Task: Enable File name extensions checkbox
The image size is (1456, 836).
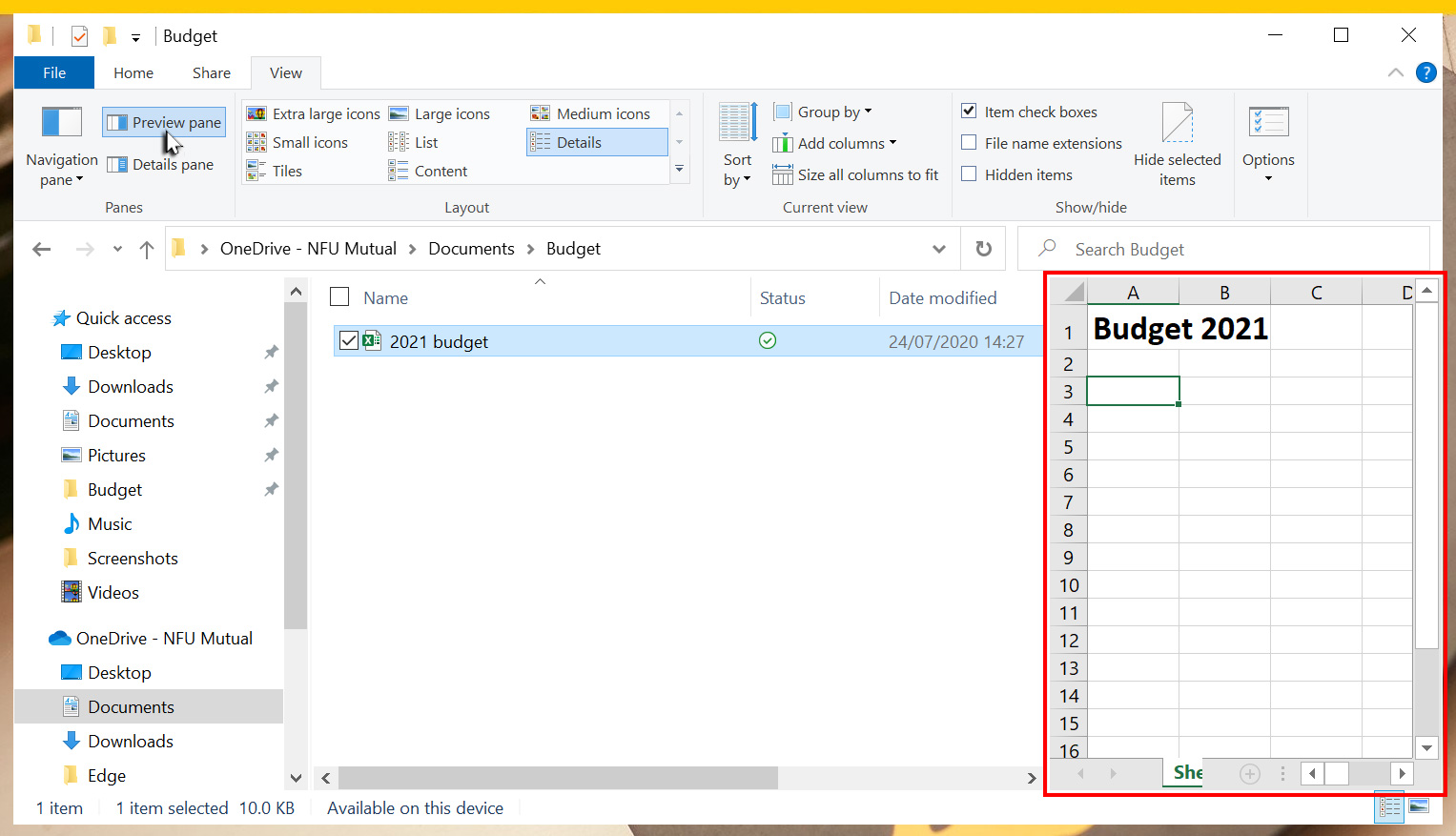Action: click(969, 143)
